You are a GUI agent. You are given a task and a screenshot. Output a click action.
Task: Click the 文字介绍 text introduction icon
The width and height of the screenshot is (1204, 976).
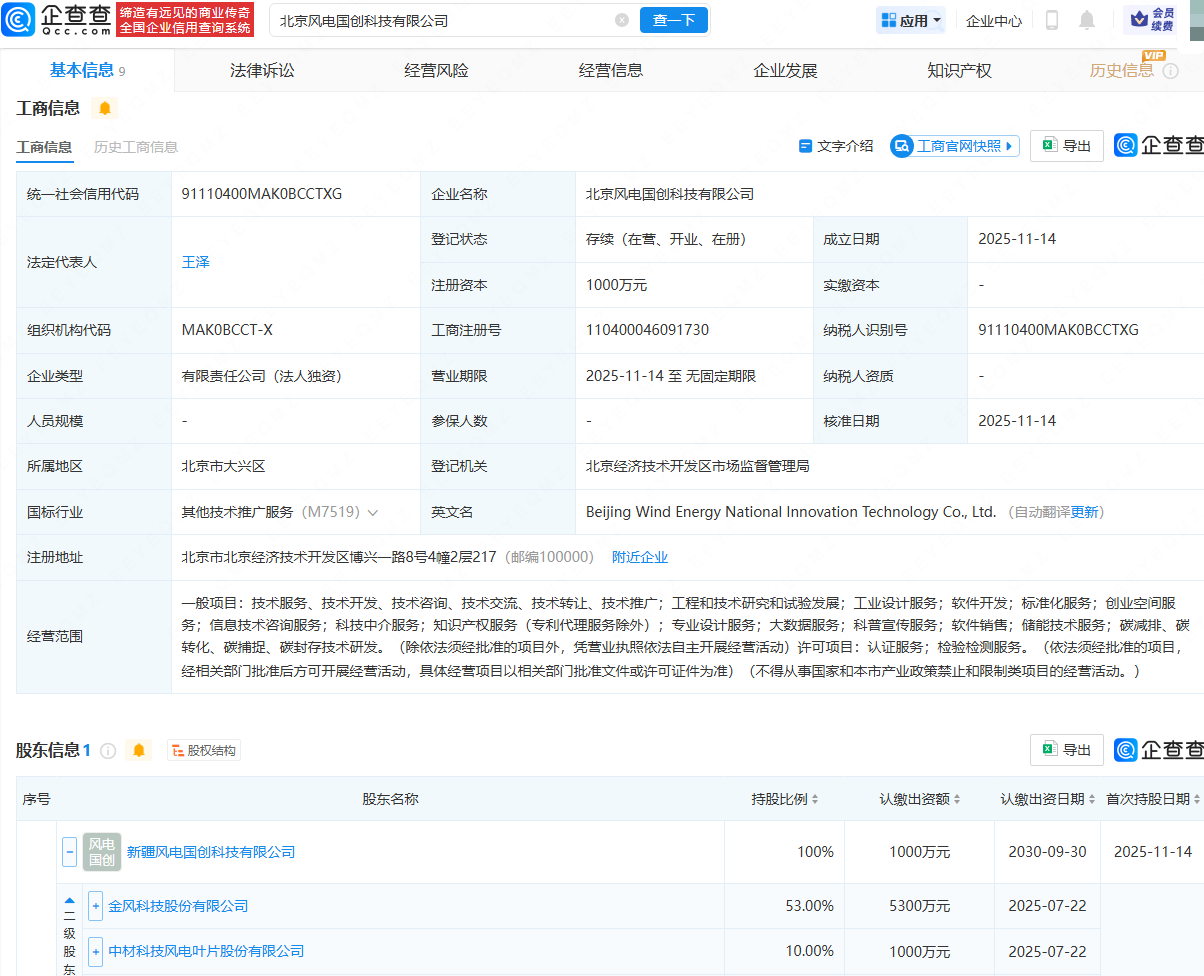click(x=836, y=145)
